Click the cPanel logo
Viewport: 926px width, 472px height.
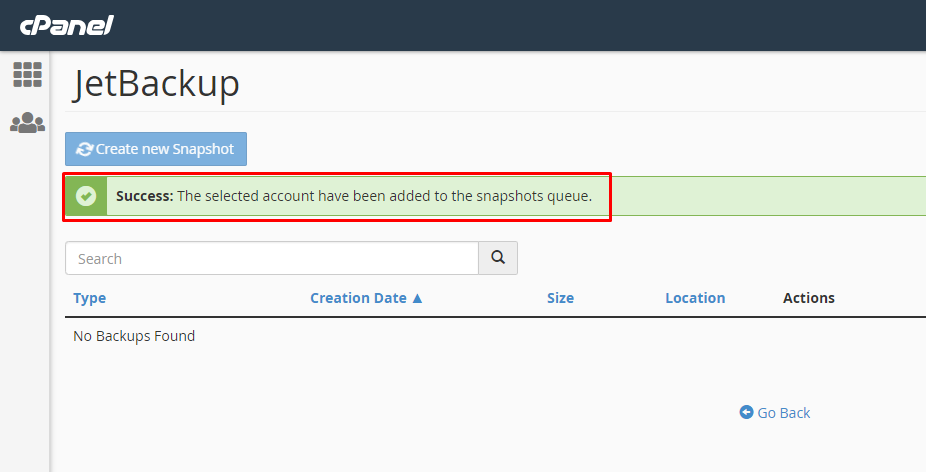pyautogui.click(x=66, y=25)
